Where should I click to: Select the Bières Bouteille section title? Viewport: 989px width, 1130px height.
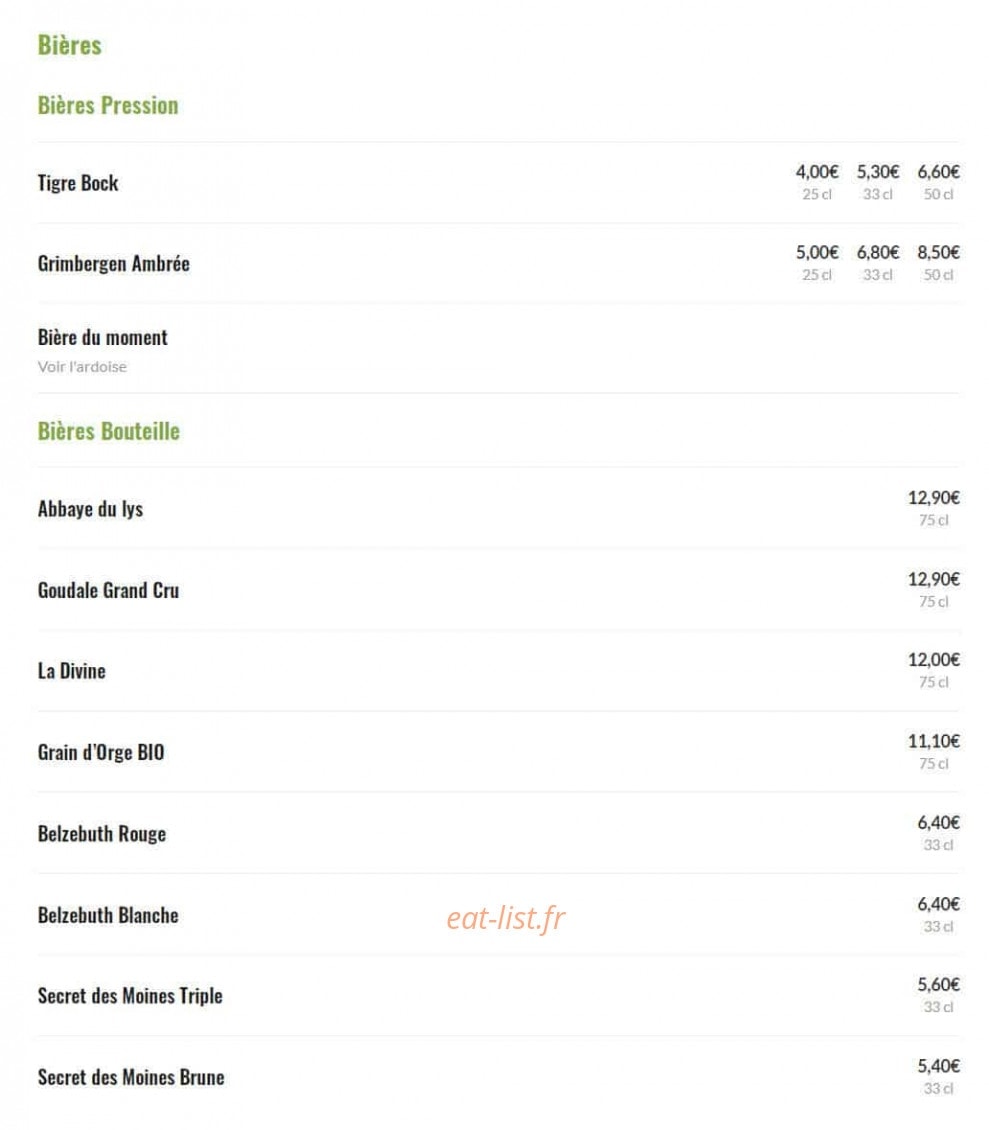click(x=109, y=431)
